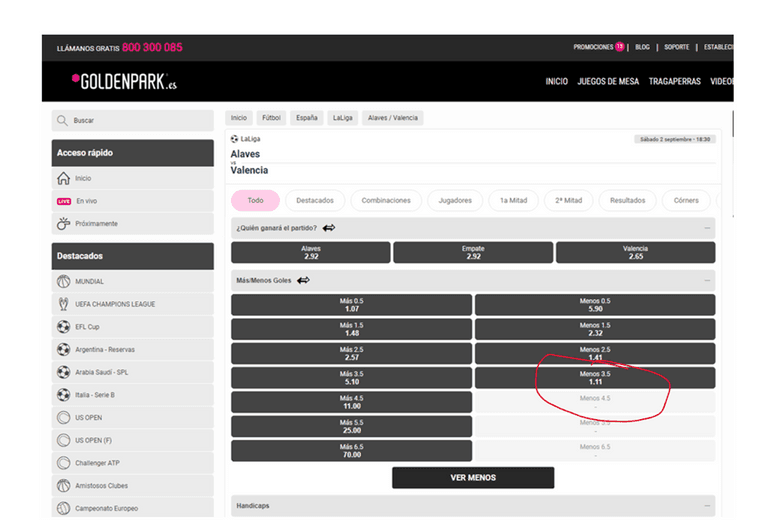Click the promotions notification badge
This screenshot has width=760, height=530.
point(619,47)
